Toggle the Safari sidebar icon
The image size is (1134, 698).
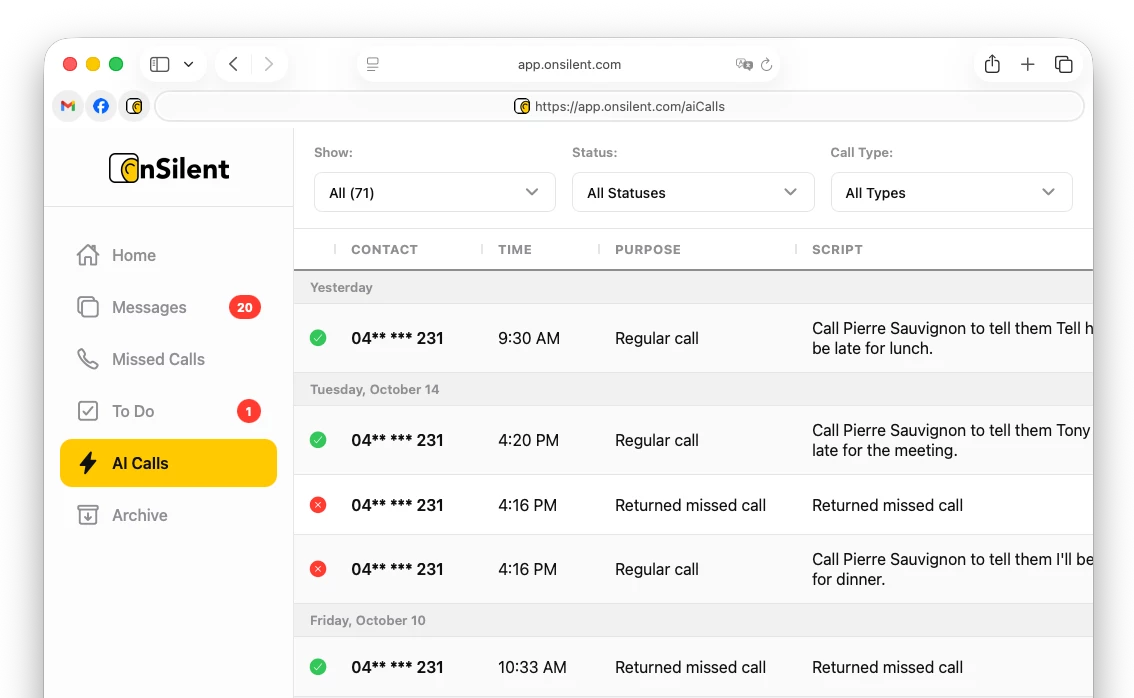160,65
